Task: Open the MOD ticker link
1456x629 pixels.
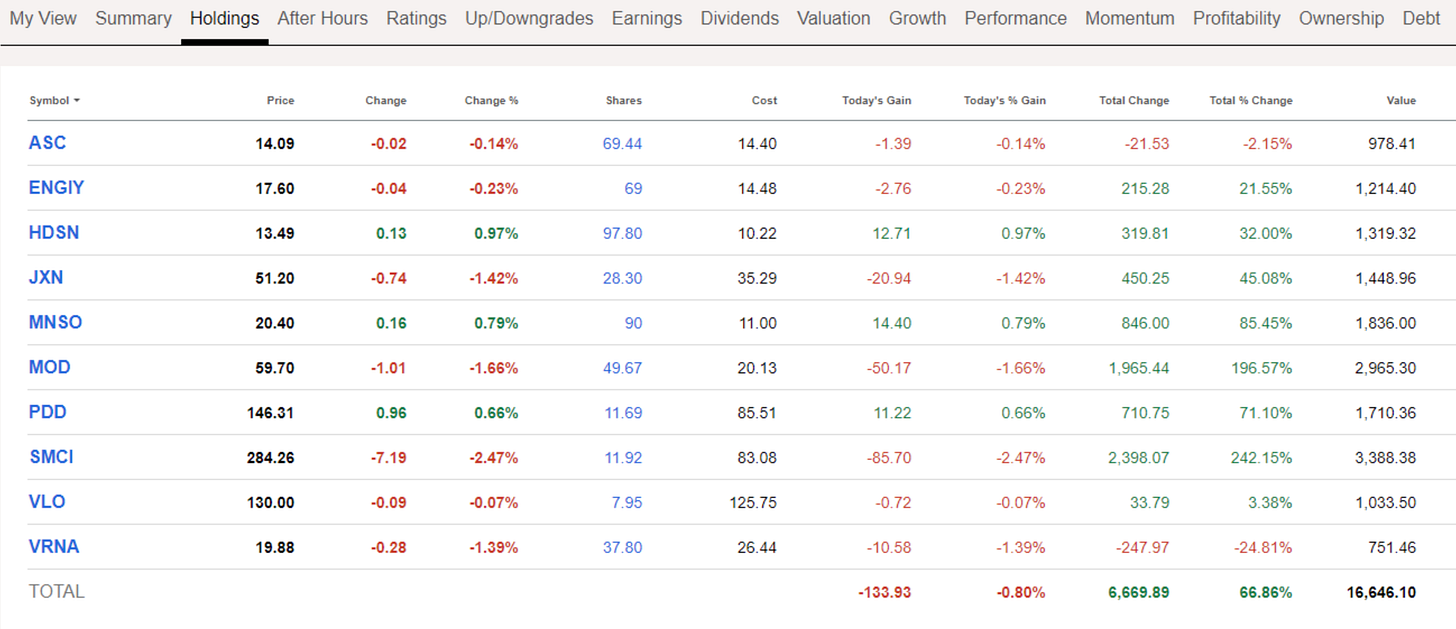Action: 50,367
